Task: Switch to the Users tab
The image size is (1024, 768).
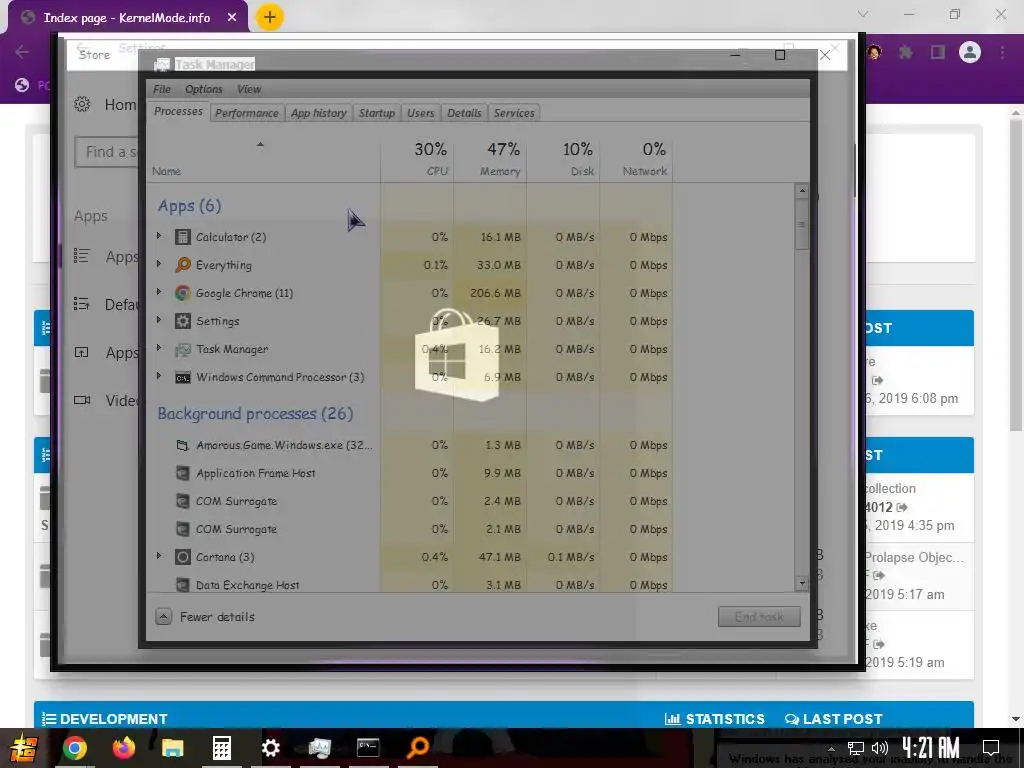Action: (421, 113)
